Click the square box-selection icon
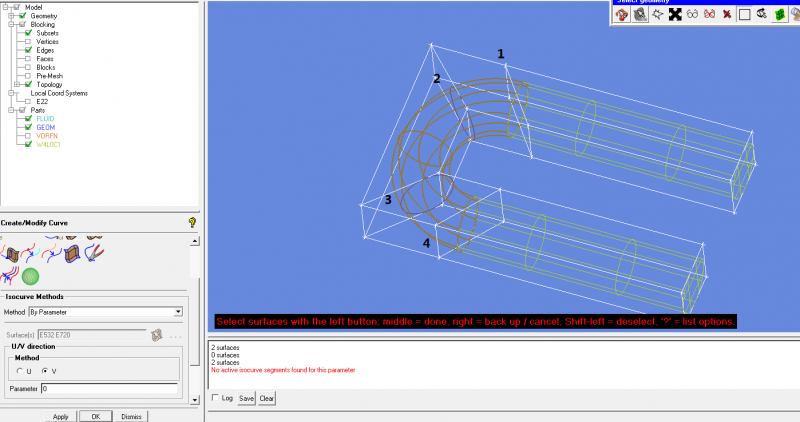800x422 pixels. click(744, 14)
